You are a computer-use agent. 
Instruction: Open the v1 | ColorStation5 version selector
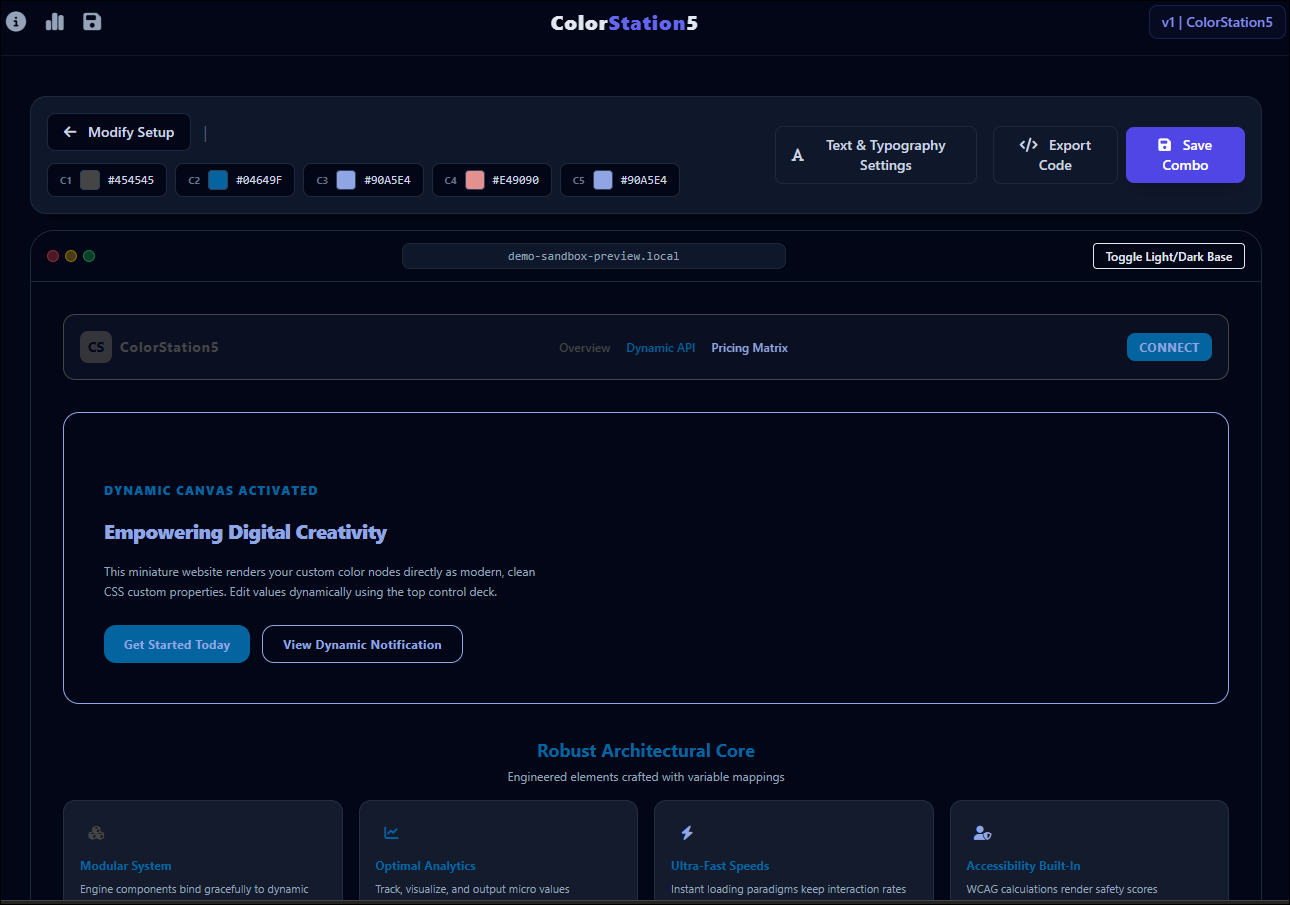click(1217, 22)
